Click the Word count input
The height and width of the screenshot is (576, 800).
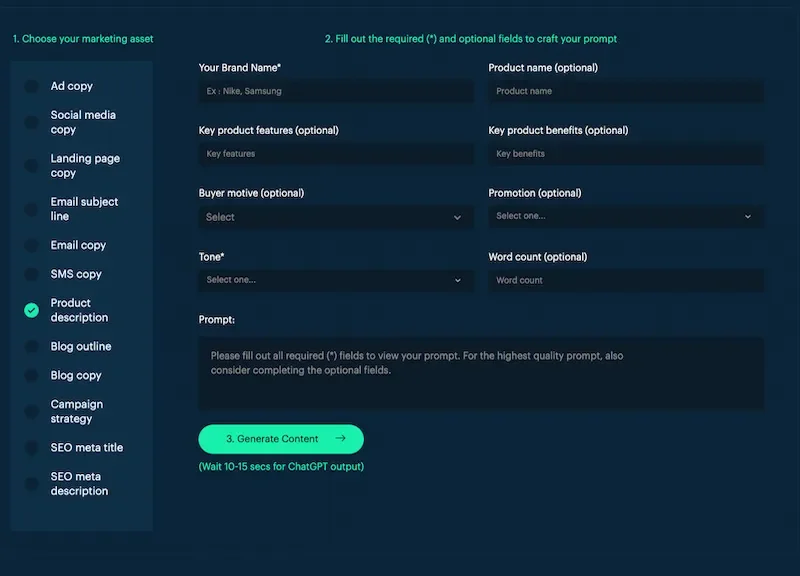[x=626, y=280]
